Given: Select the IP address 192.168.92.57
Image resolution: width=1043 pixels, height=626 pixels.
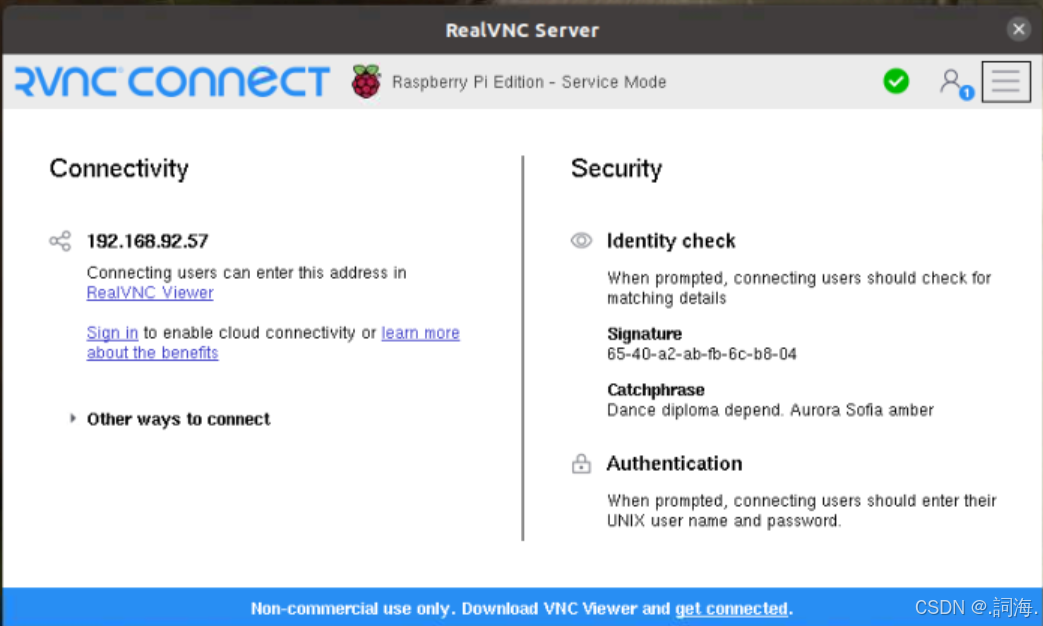Looking at the screenshot, I should pyautogui.click(x=148, y=241).
